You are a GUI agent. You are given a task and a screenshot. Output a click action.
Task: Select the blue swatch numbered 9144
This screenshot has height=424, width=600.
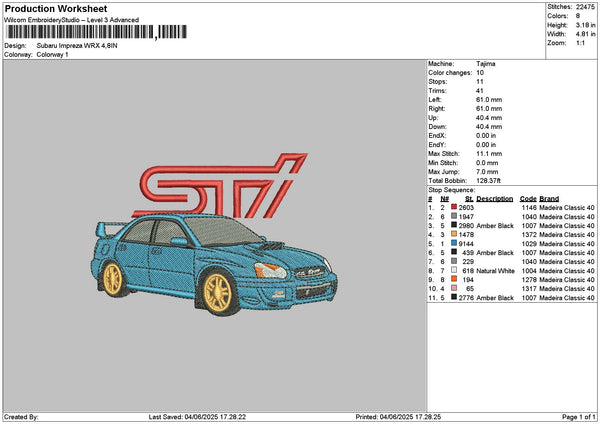[454, 244]
